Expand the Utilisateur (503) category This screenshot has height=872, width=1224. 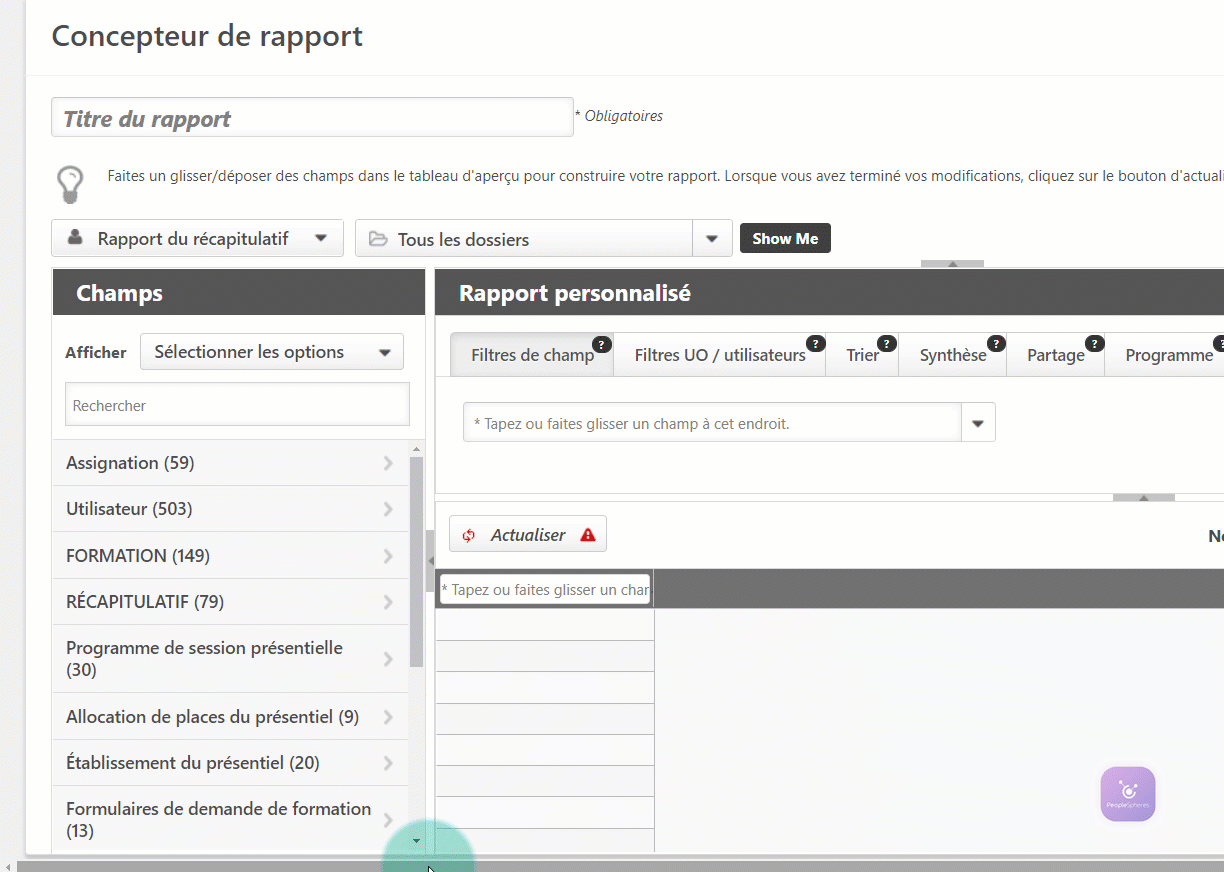pyautogui.click(x=231, y=509)
